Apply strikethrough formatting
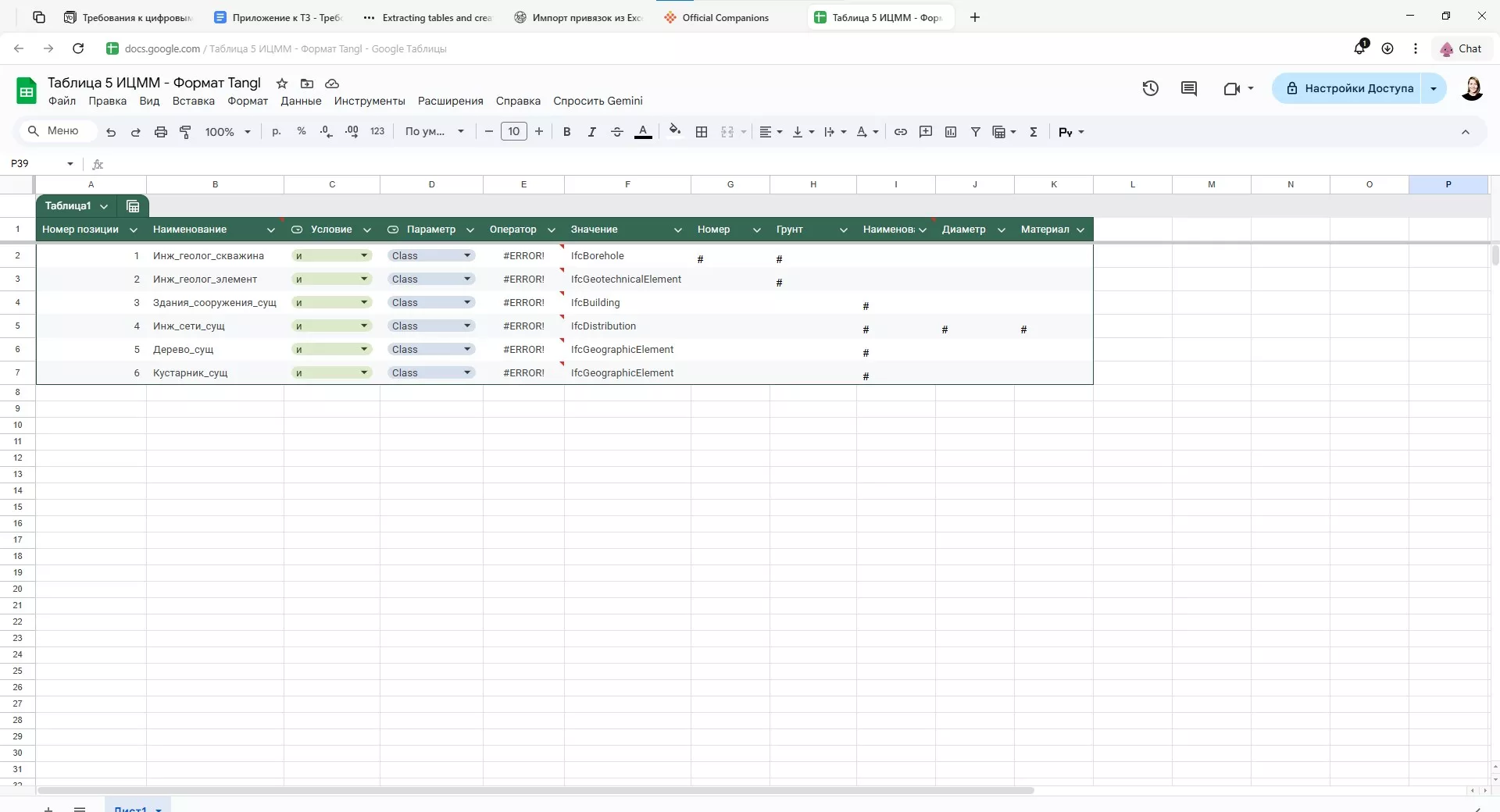Image resolution: width=1500 pixels, height=812 pixels. point(616,132)
